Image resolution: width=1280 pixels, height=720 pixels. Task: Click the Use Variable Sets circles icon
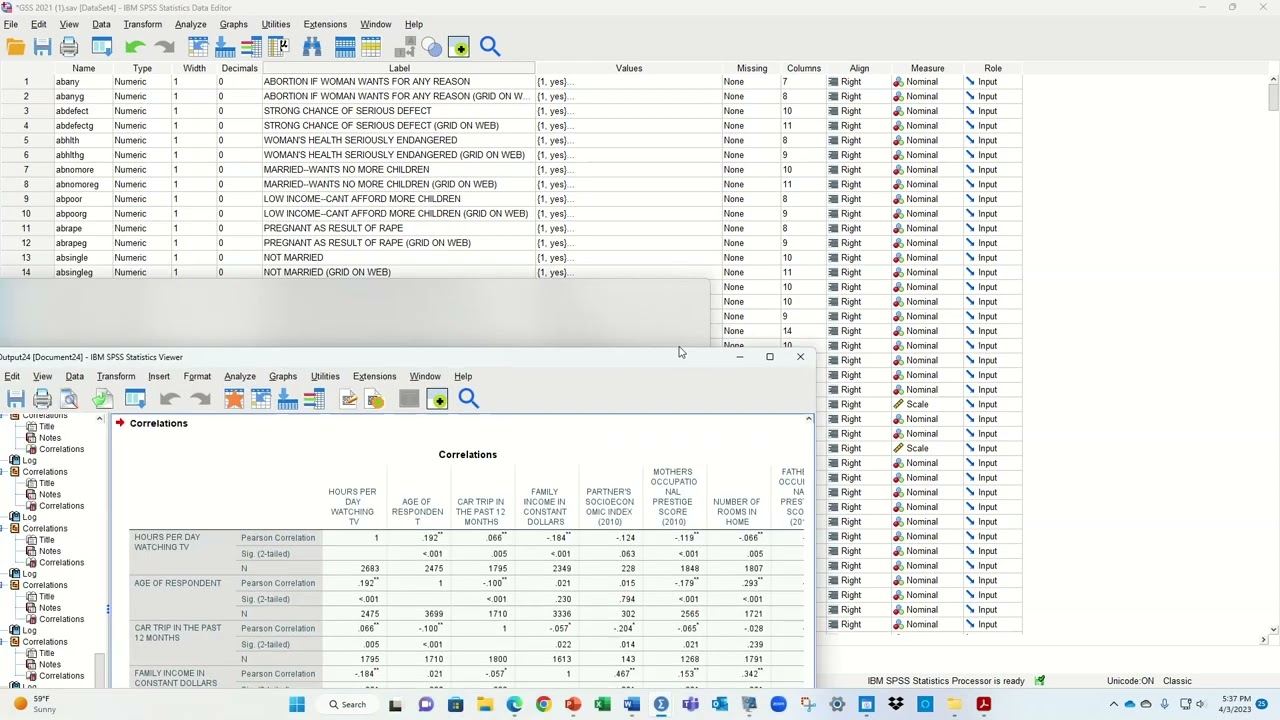coord(432,47)
